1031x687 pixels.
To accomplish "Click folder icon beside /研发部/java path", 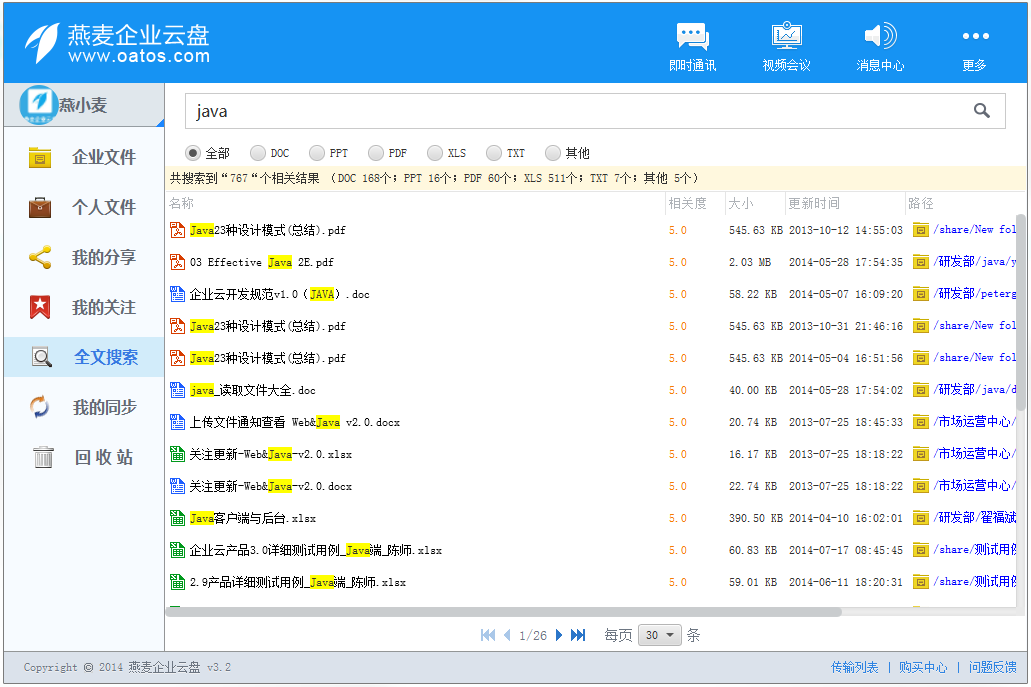I will 920,262.
